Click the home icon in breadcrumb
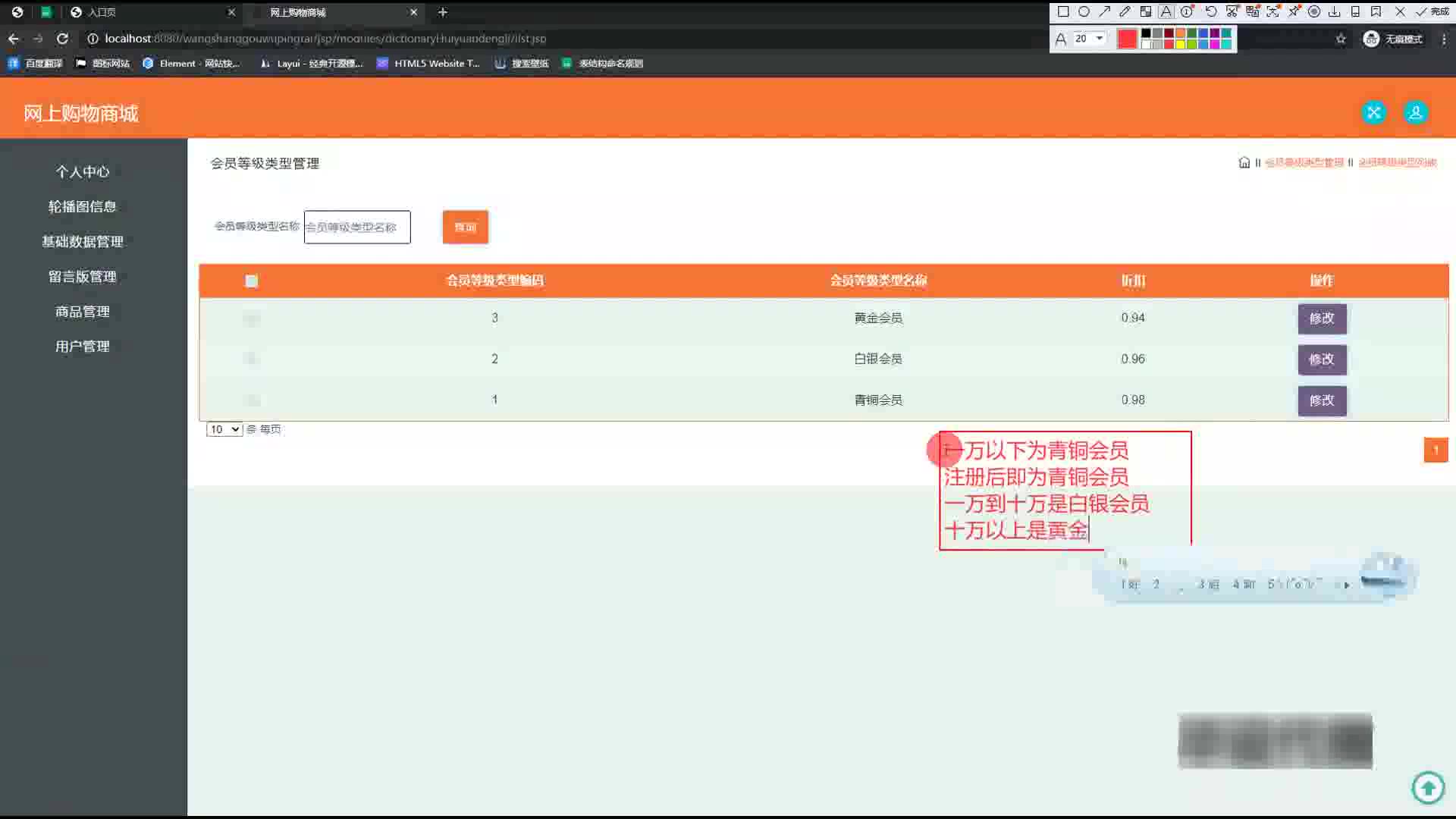1456x819 pixels. click(1244, 162)
